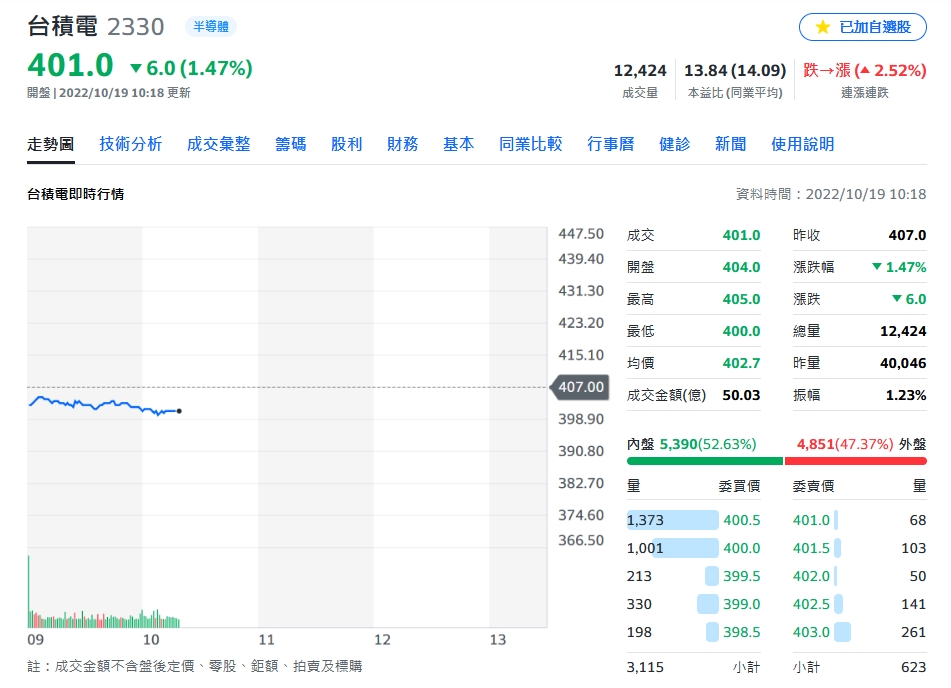951x688 pixels.
Task: Select ask price 403.0
Action: 811,632
